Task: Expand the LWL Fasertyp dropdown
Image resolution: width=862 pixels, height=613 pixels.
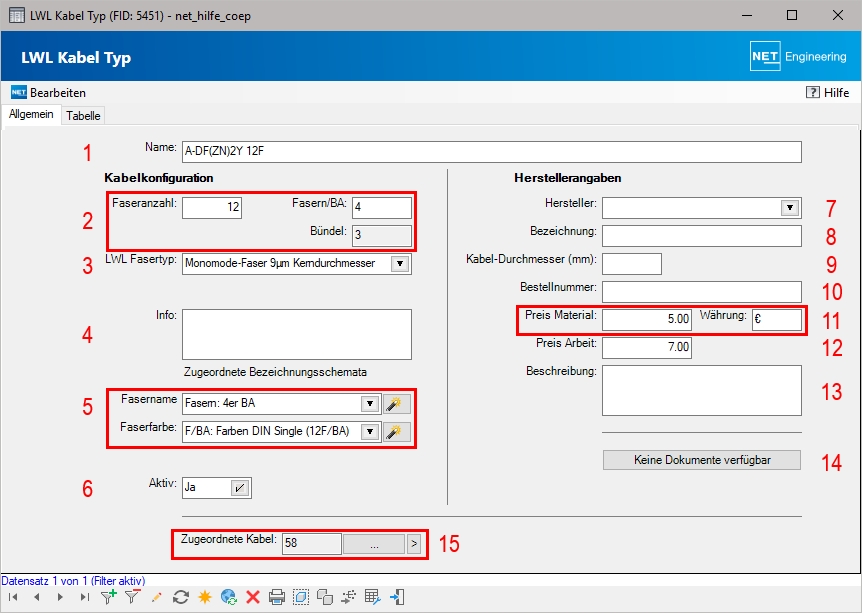Action: tap(400, 263)
